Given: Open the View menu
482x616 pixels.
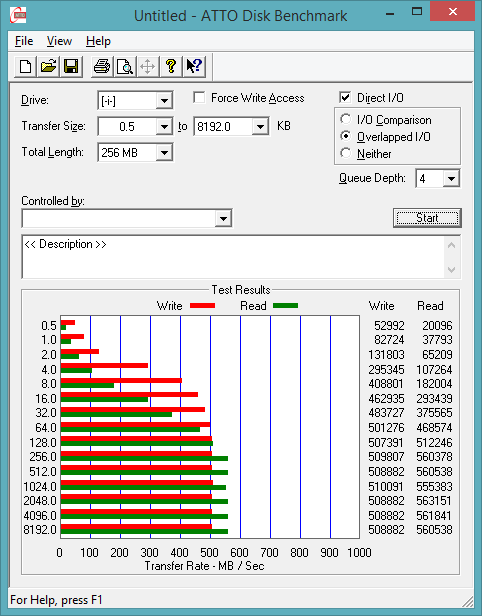Looking at the screenshot, I should [59, 41].
